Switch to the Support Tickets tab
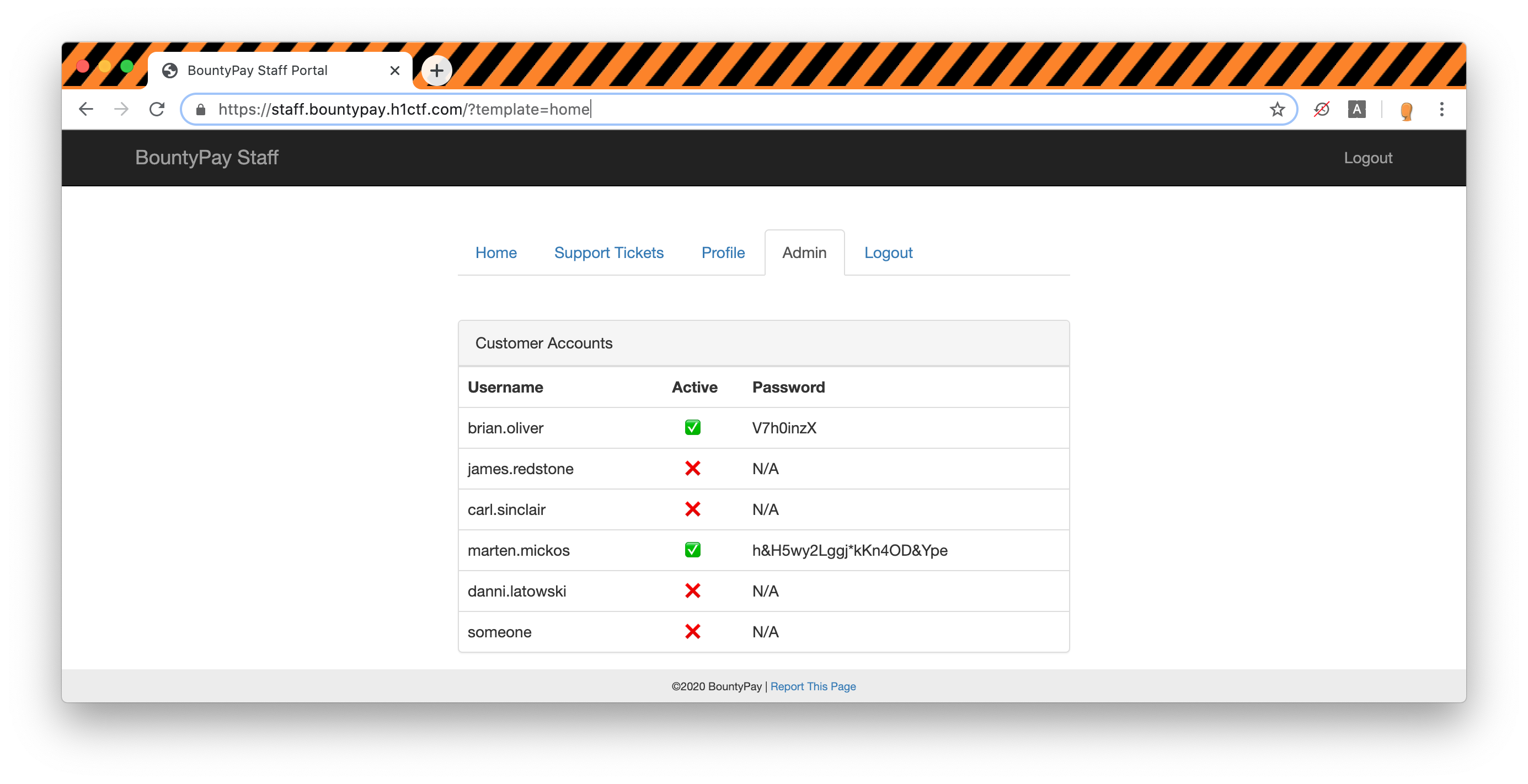The height and width of the screenshot is (784, 1528). pyautogui.click(x=608, y=253)
